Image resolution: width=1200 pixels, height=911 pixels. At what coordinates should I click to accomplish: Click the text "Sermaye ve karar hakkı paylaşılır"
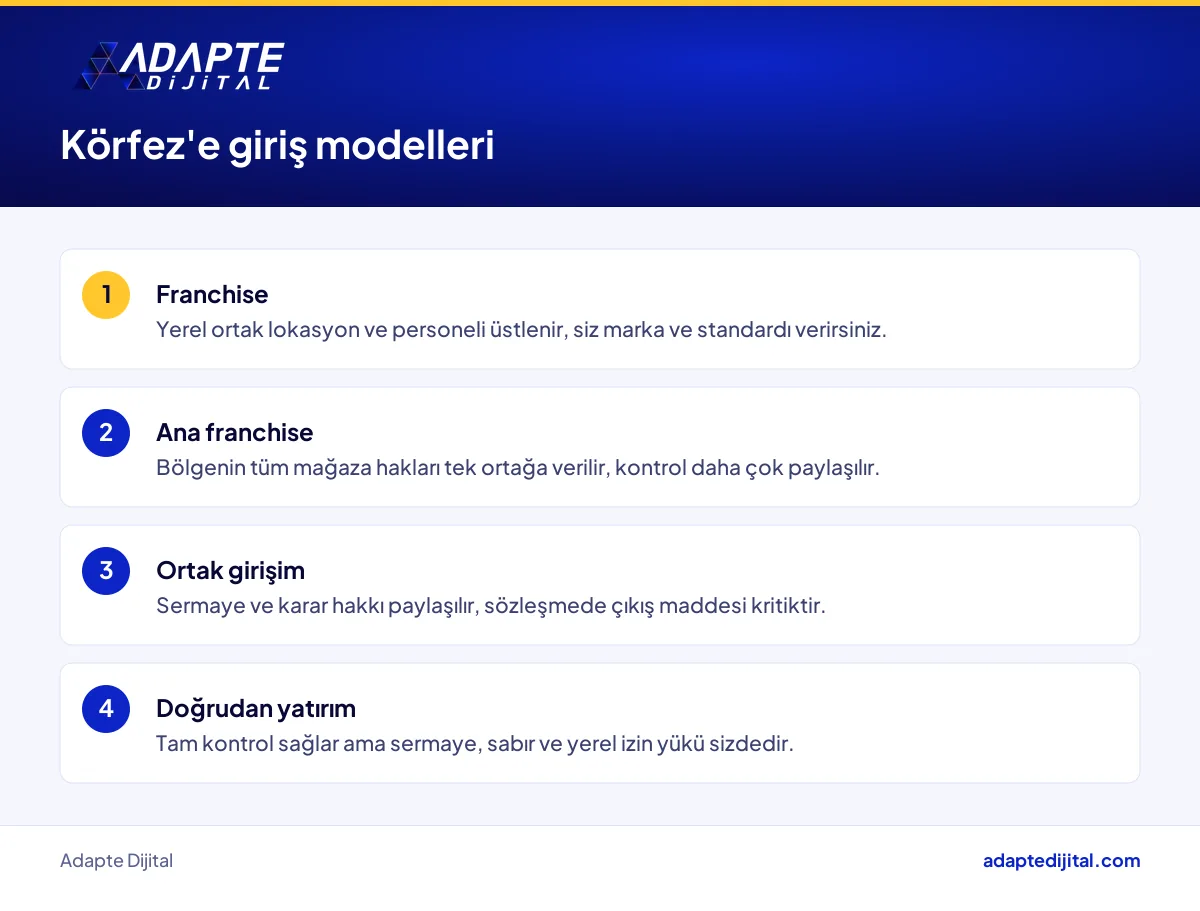pyautogui.click(x=315, y=605)
